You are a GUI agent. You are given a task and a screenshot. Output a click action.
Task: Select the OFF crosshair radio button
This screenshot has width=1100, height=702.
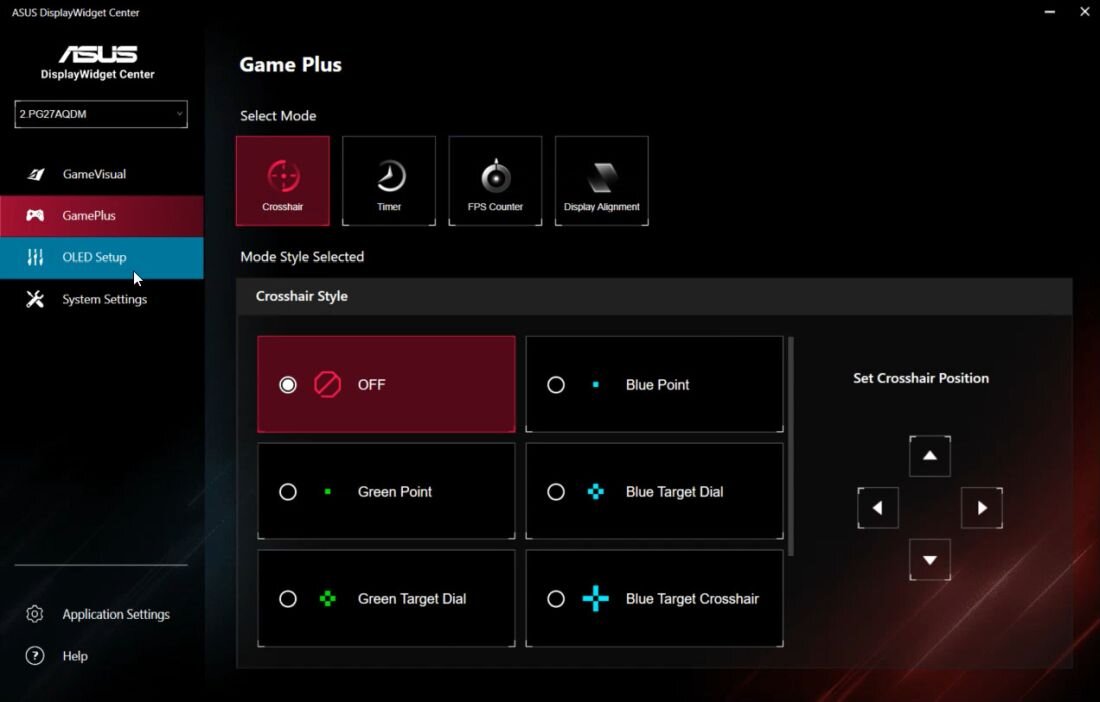(288, 384)
